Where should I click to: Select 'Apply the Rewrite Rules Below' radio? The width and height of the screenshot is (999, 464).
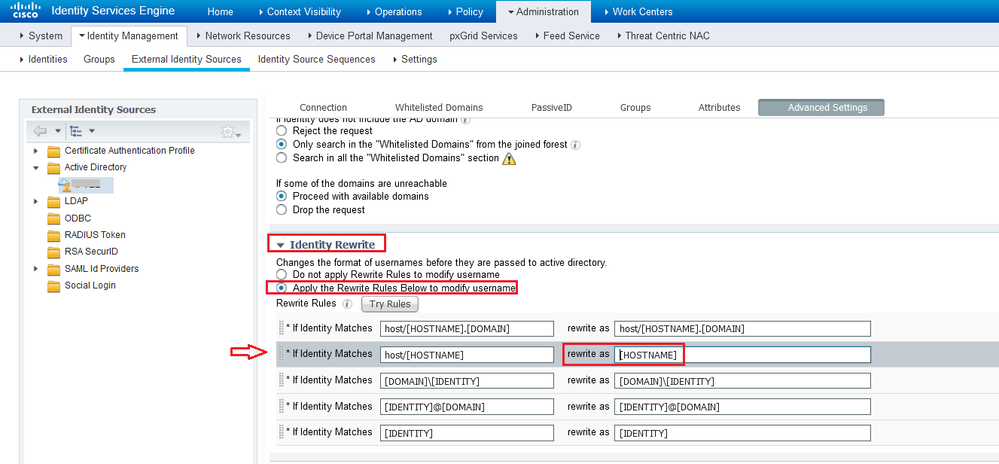pyautogui.click(x=281, y=288)
